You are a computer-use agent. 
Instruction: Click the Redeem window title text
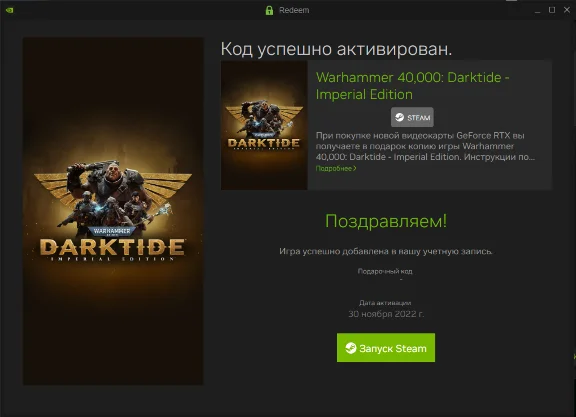(294, 10)
